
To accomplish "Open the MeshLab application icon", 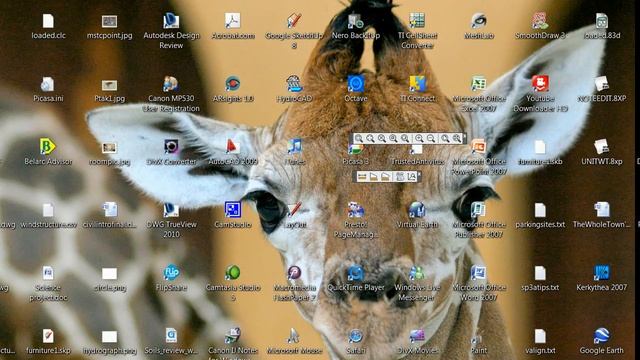I will pos(479,21).
